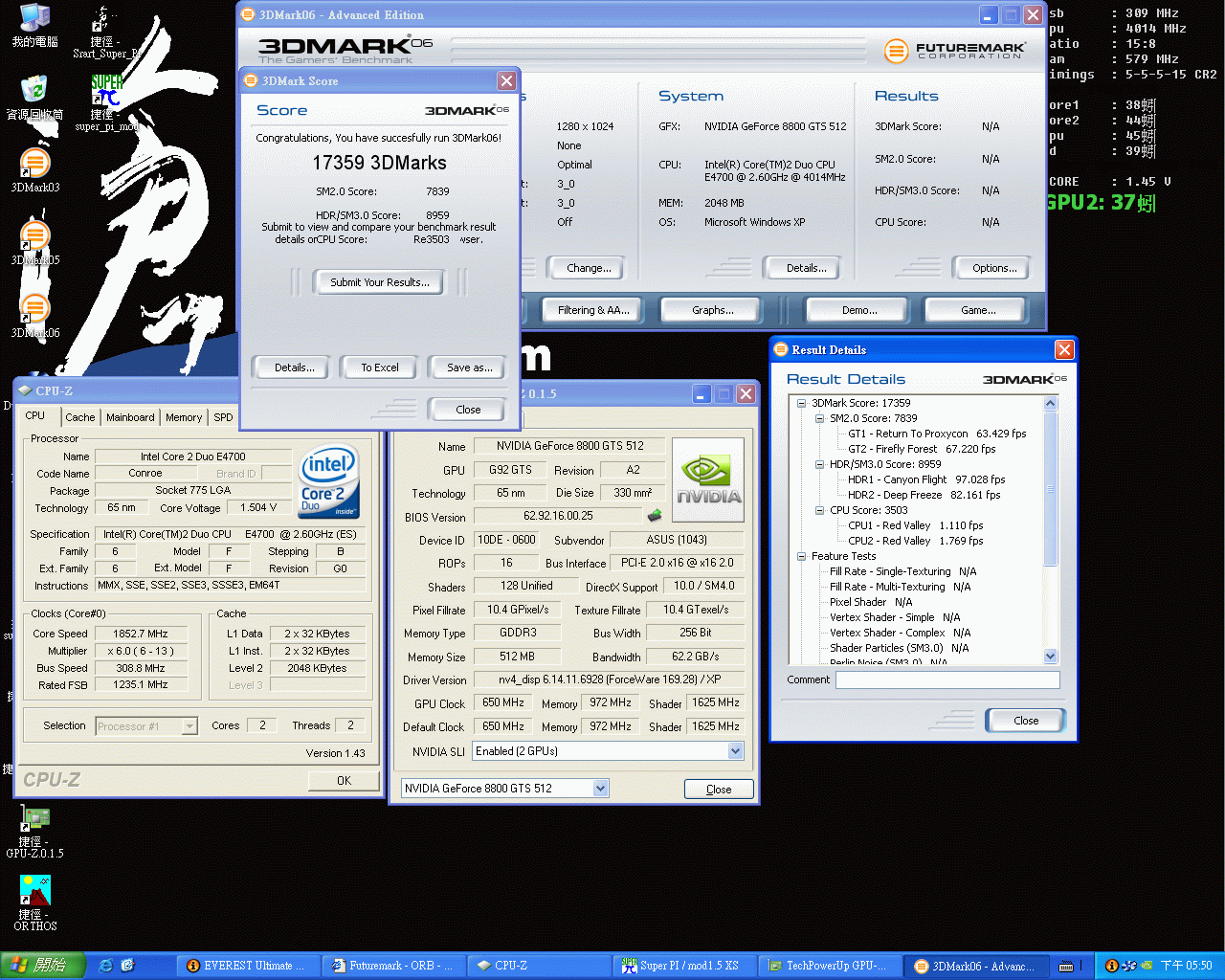Image resolution: width=1225 pixels, height=980 pixels.
Task: Click Options button under Results section
Action: 995,268
